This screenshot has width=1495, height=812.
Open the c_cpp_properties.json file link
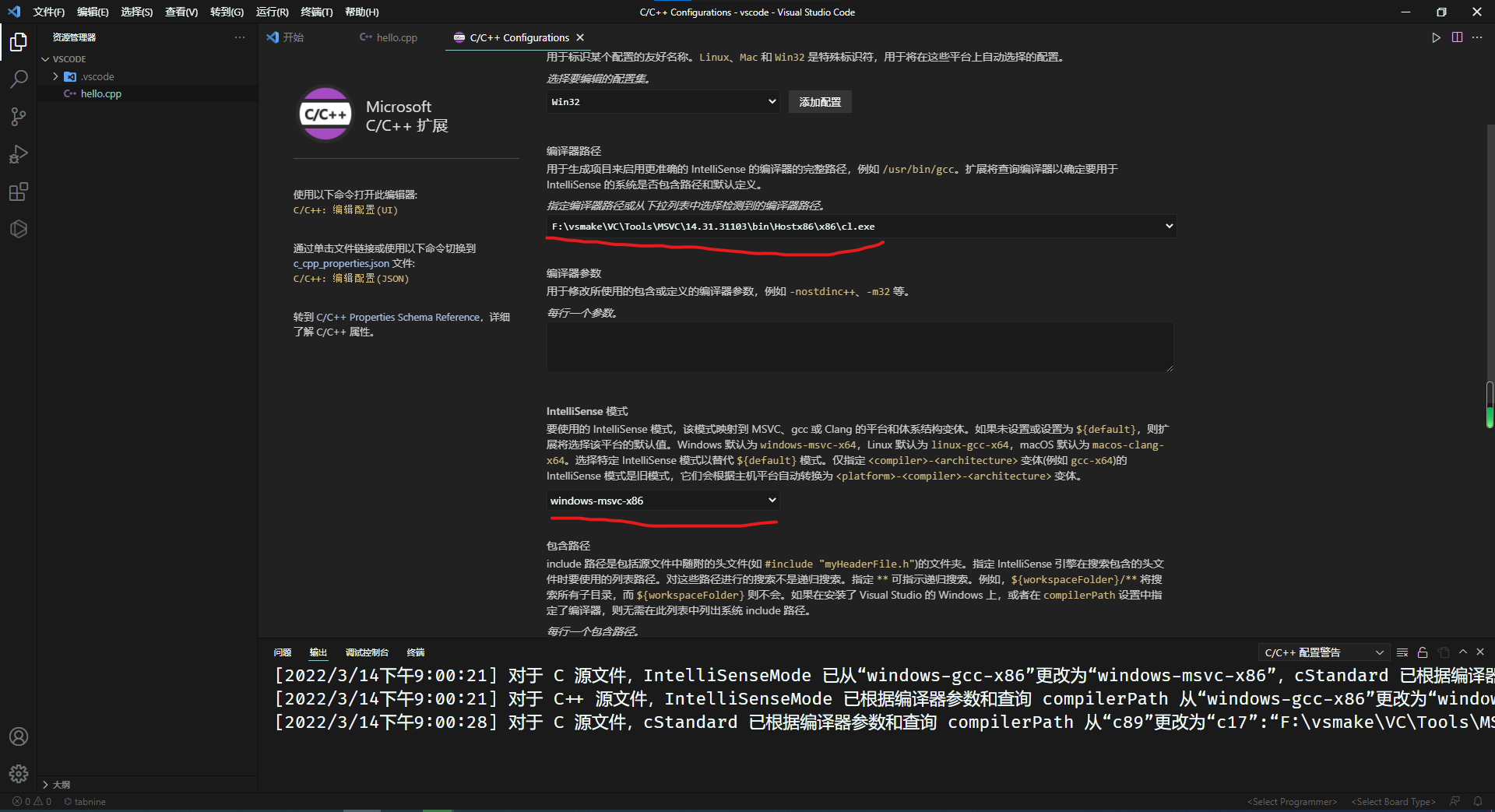(x=341, y=264)
